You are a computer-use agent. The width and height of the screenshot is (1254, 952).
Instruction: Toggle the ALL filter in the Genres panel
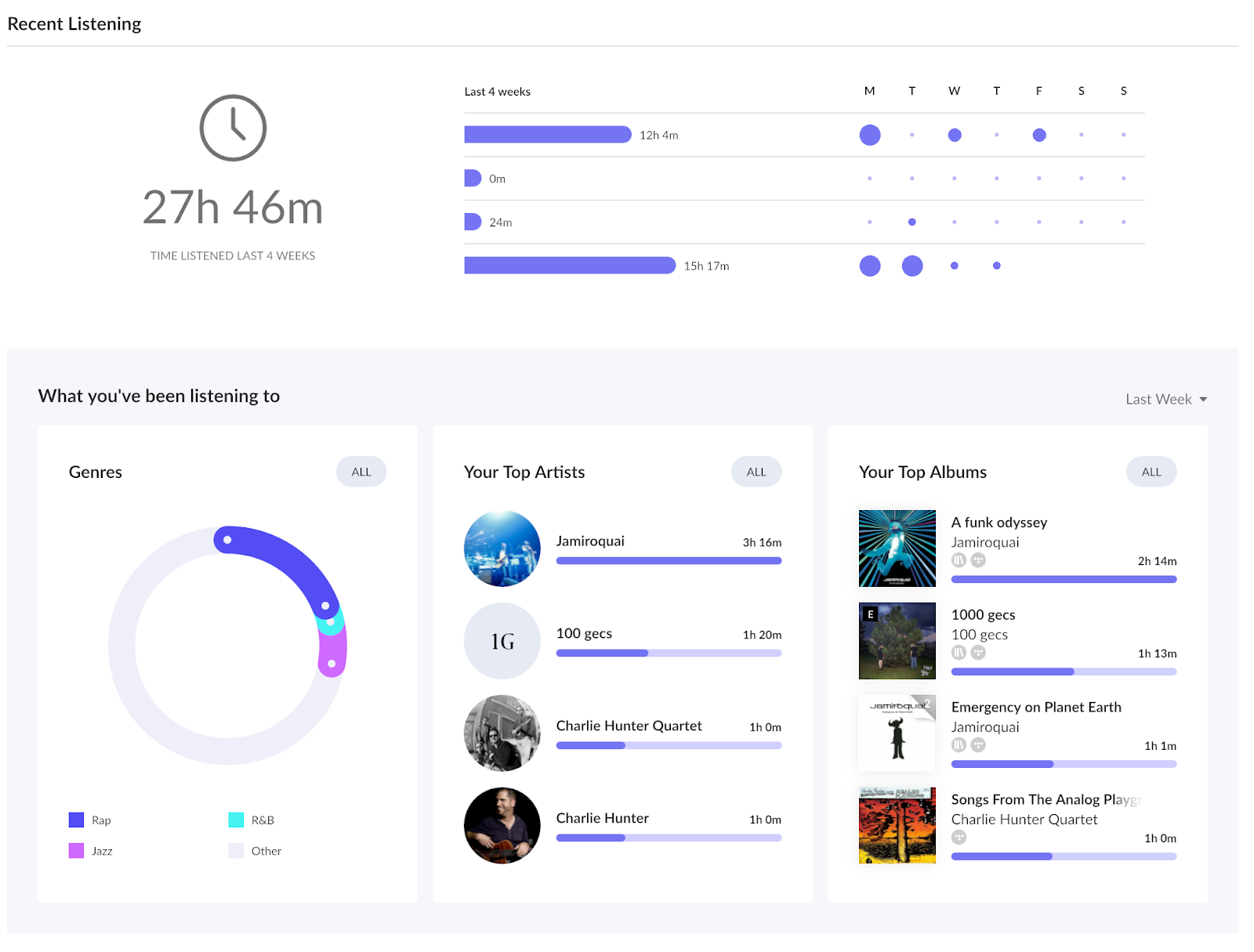tap(361, 471)
